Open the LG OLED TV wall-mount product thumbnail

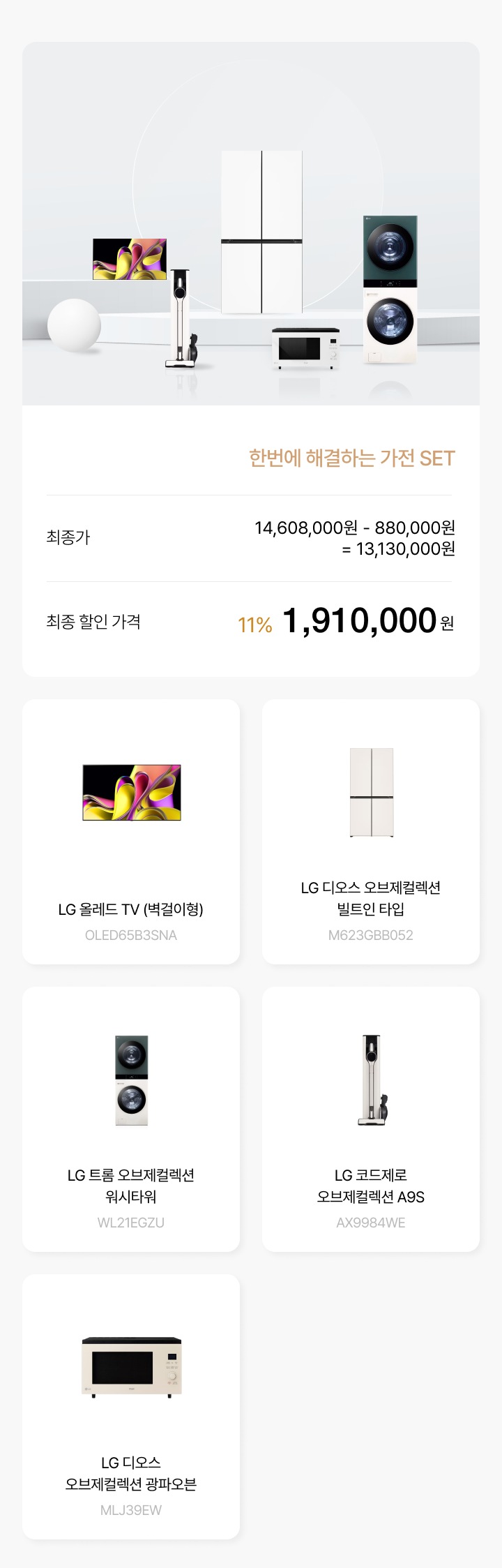[132, 792]
